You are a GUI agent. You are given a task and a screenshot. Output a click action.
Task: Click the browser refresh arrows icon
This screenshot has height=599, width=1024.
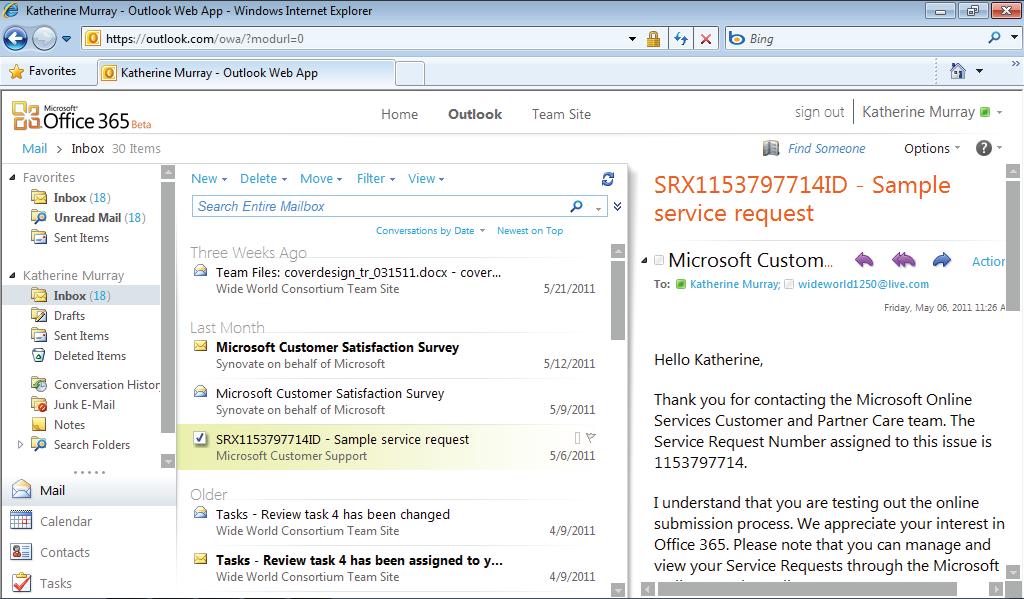coord(680,39)
